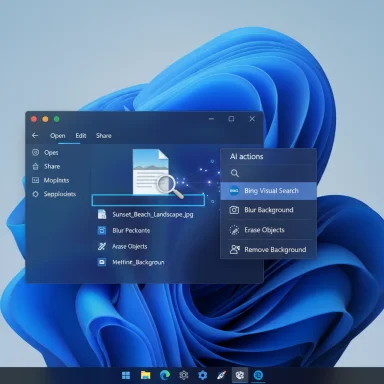Click the Erase Objects dotted-circle icon
The height and width of the screenshot is (384, 384).
tap(234, 230)
